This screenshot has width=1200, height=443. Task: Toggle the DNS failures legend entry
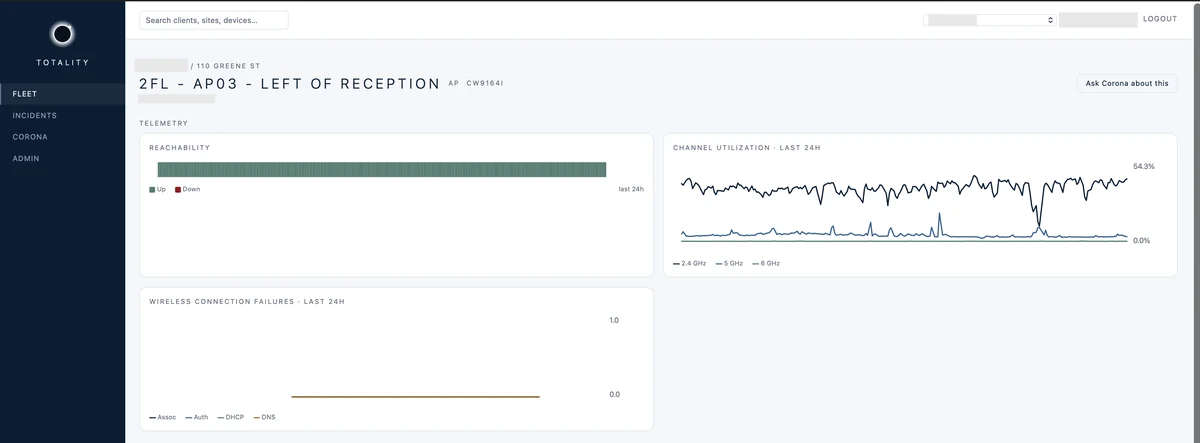click(264, 417)
